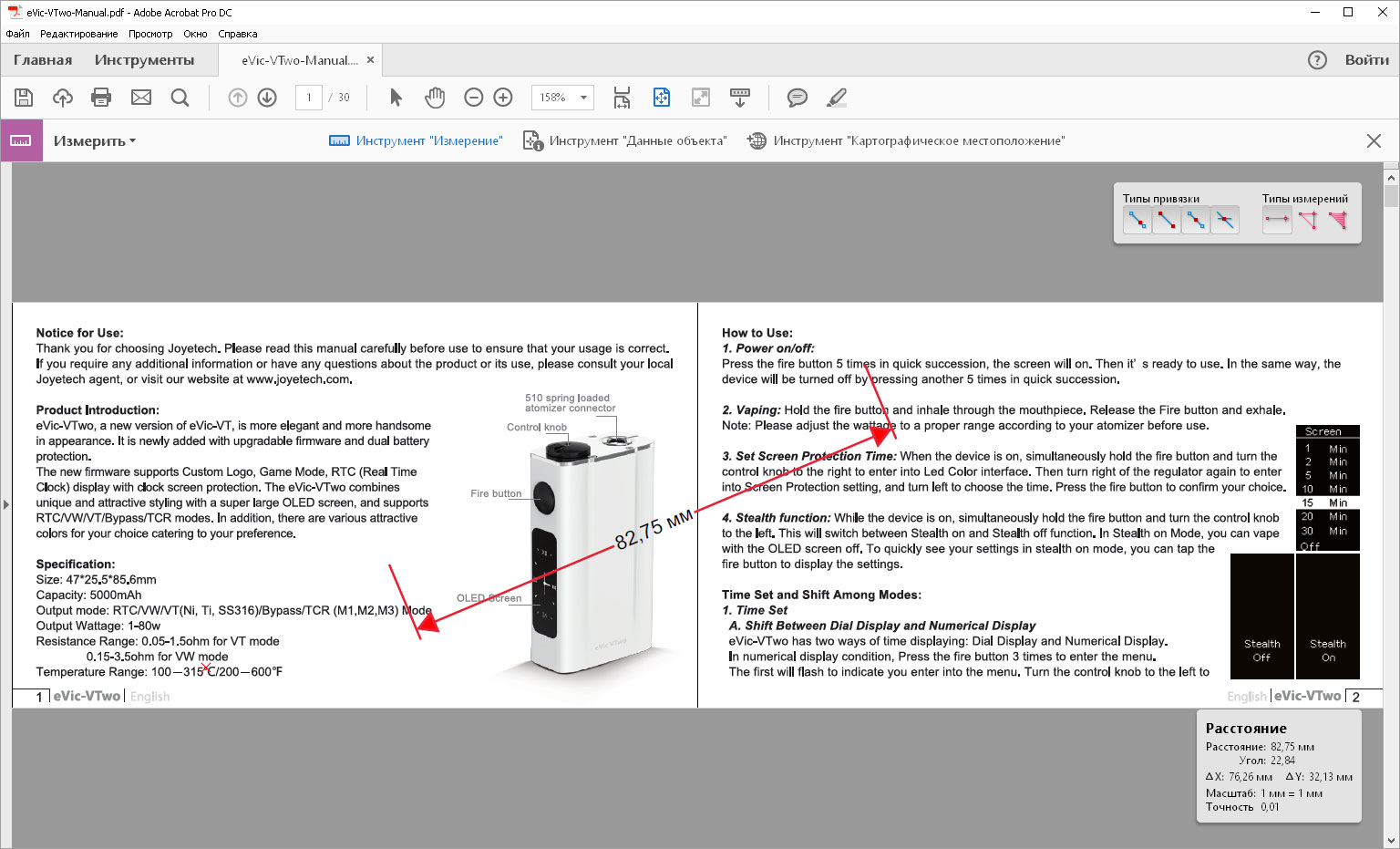Click the Войти sign-in button
The width and height of the screenshot is (1400, 849).
[x=1366, y=60]
